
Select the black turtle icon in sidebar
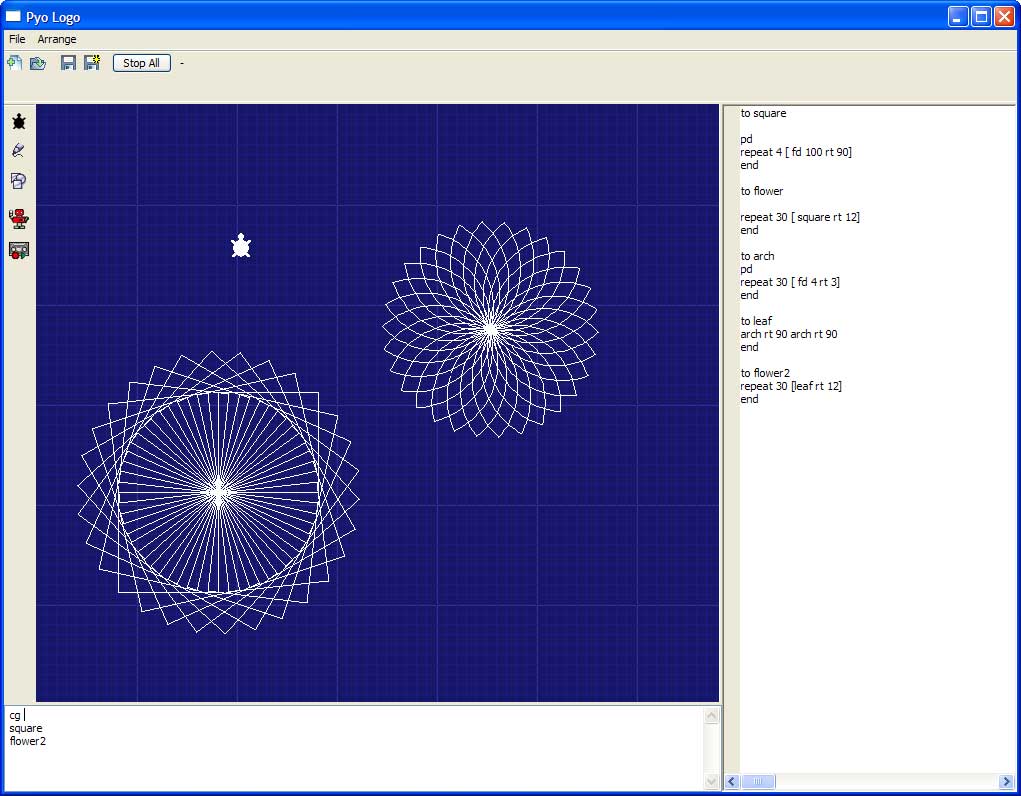[x=18, y=122]
